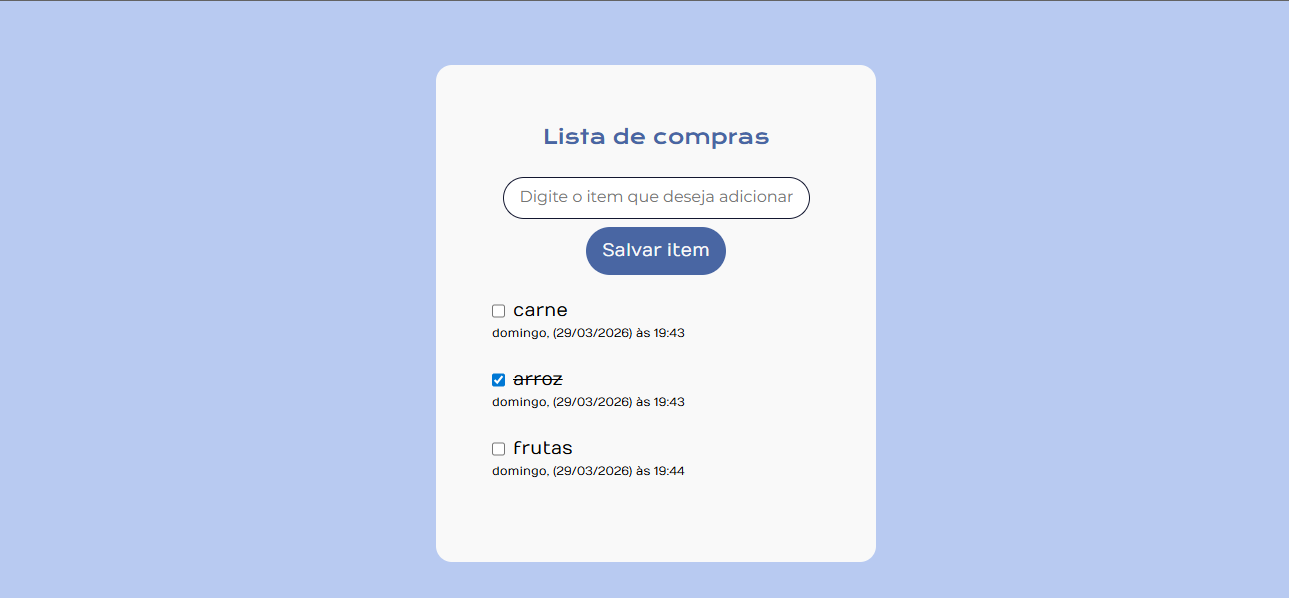Click the Lista de compras heading
This screenshot has height=598, width=1289.
[x=656, y=137]
